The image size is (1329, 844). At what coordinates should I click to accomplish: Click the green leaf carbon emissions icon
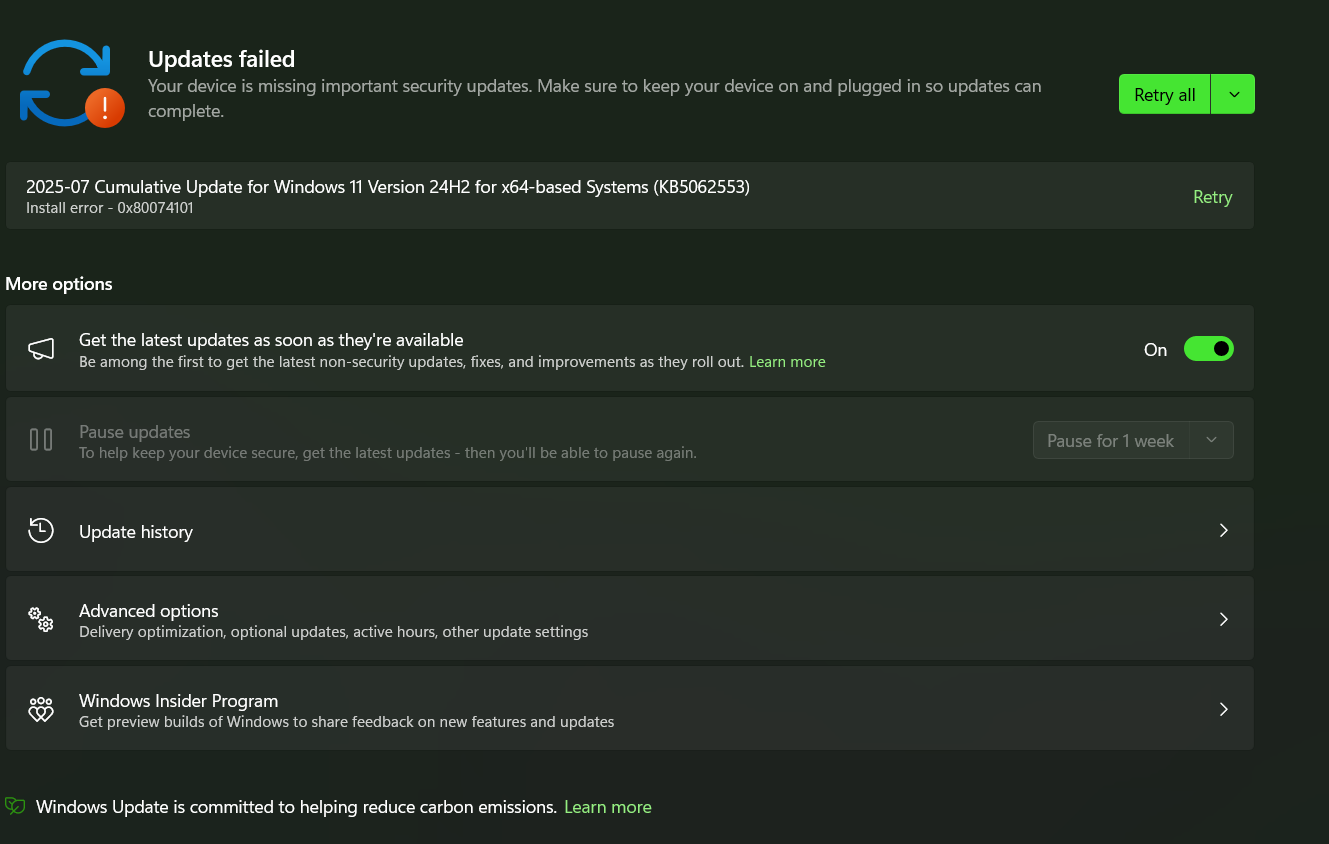tap(15, 806)
